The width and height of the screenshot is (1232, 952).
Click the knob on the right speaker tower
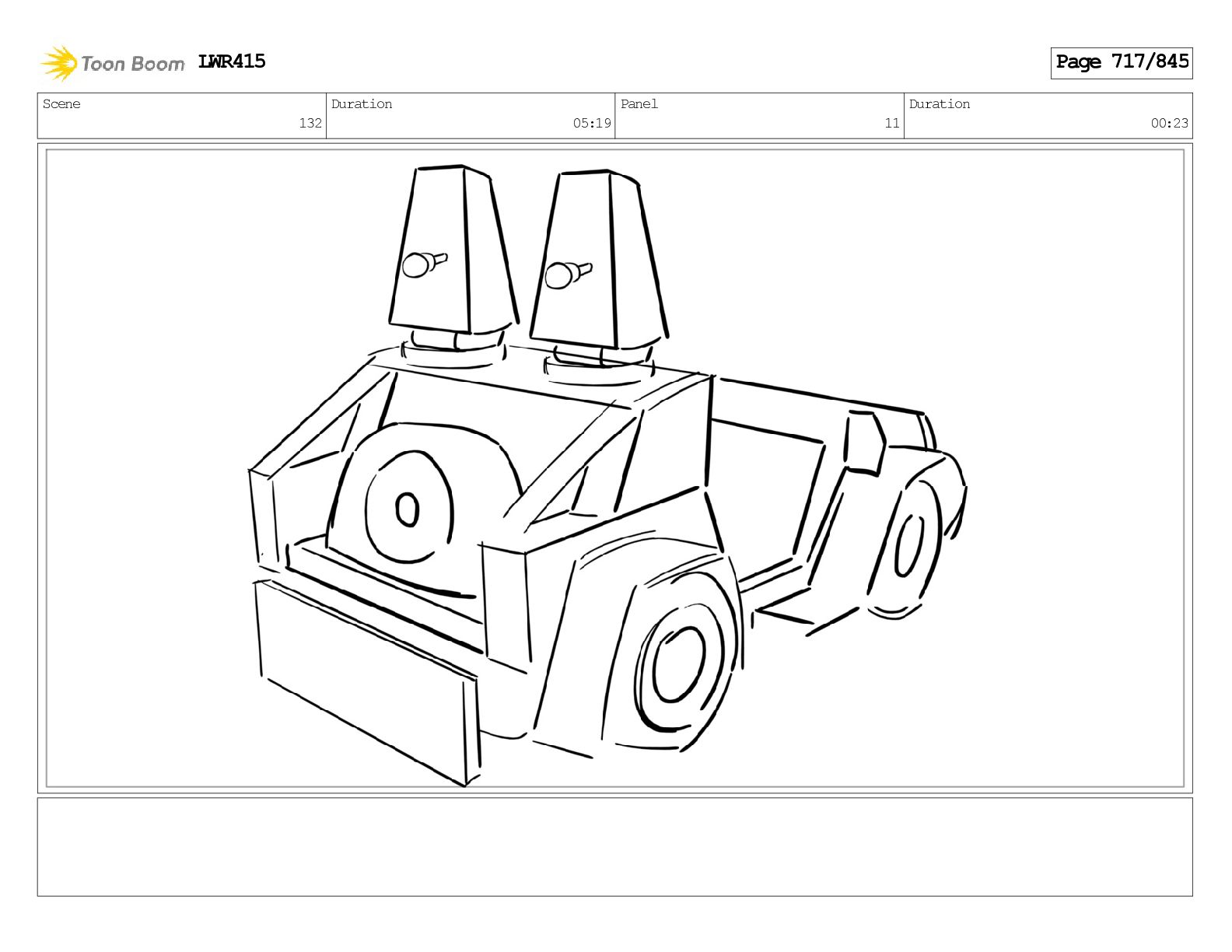click(561, 276)
